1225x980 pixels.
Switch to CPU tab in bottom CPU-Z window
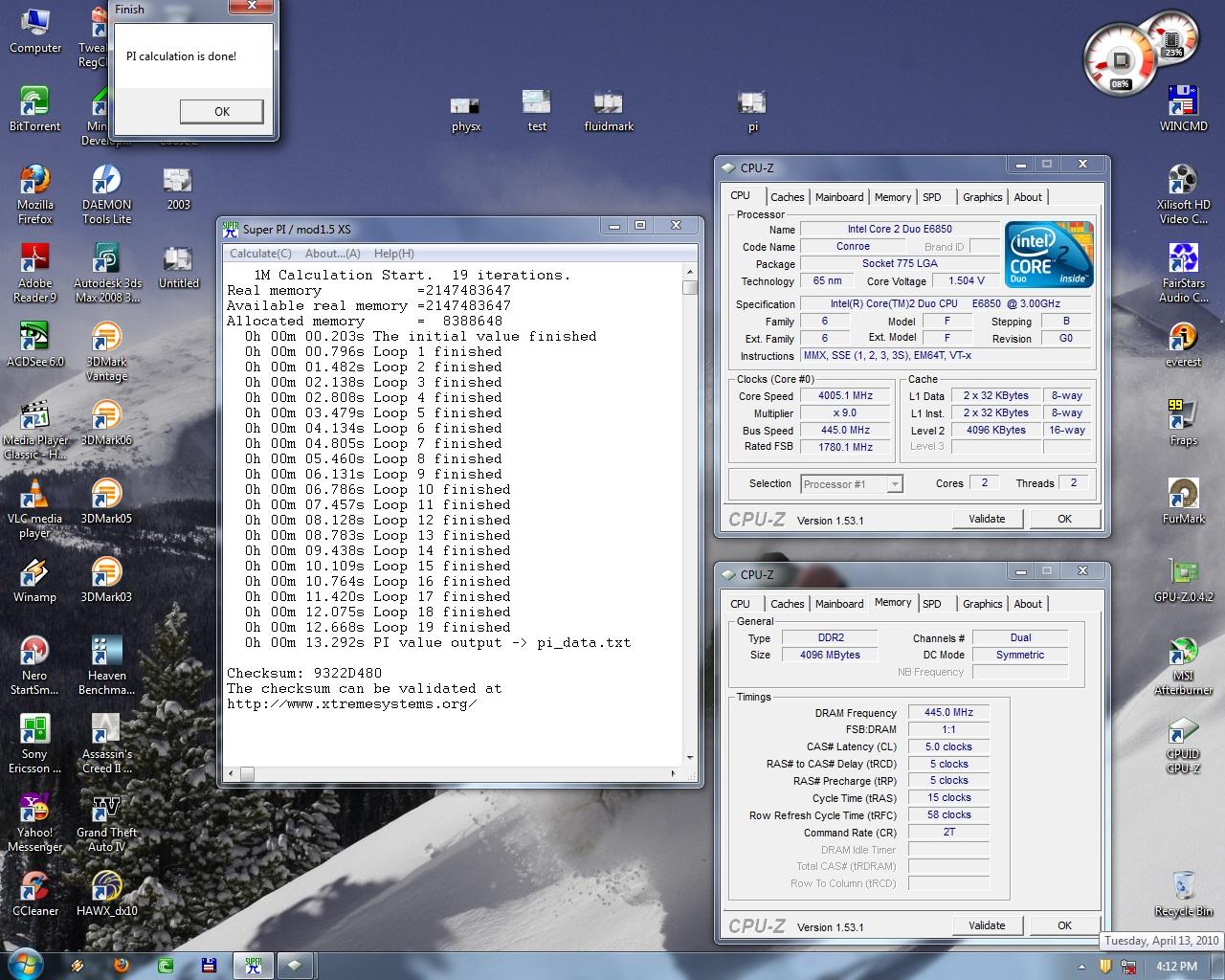pos(741,604)
